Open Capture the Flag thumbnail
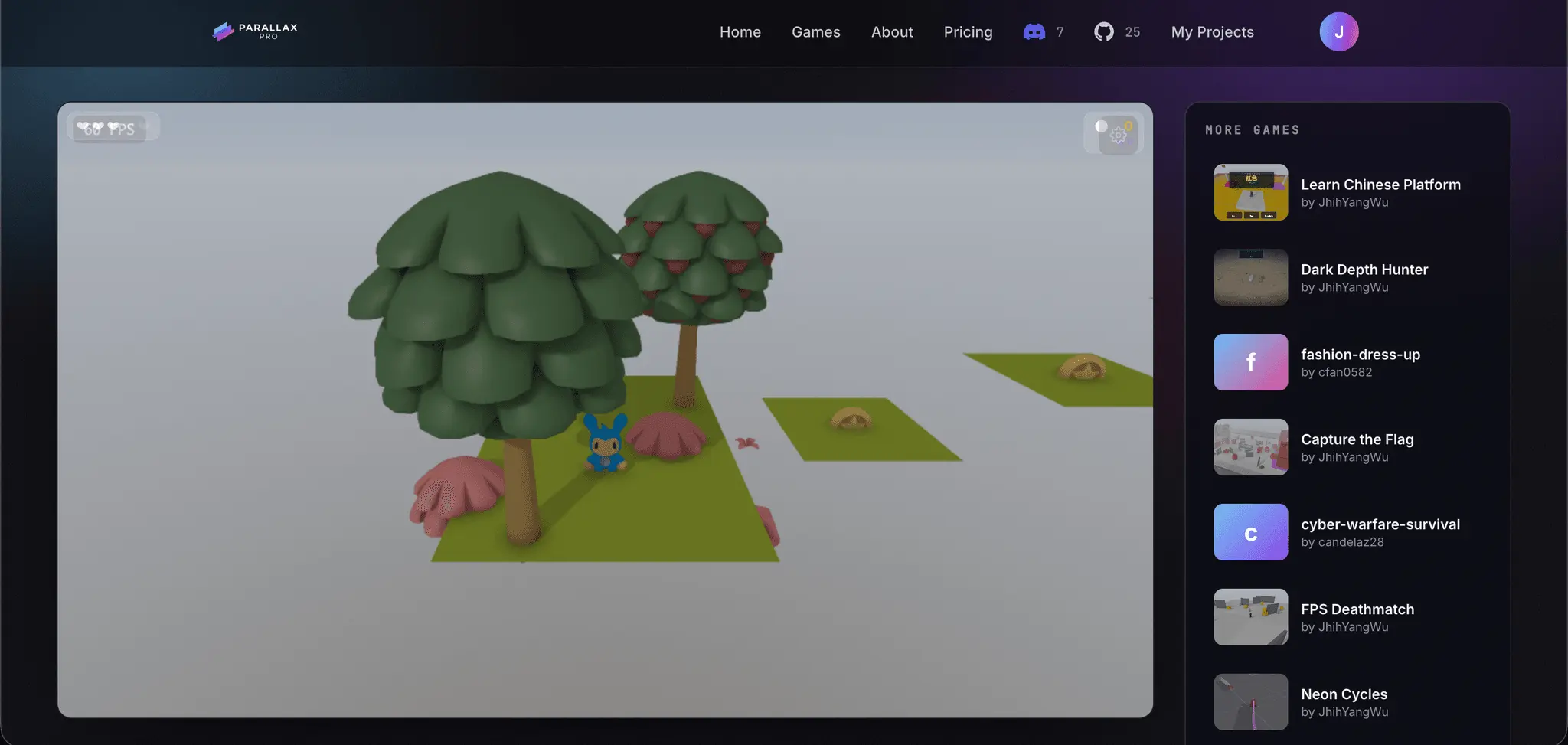 (1250, 447)
